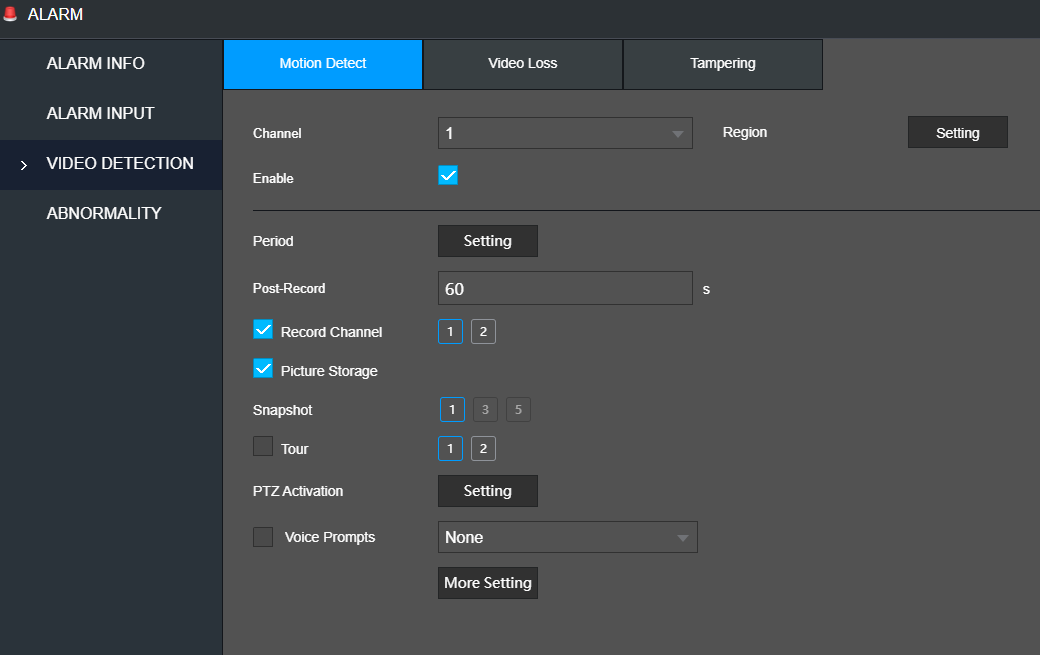
Task: Select VIDEO DETECTION in the sidebar
Action: tap(111, 164)
